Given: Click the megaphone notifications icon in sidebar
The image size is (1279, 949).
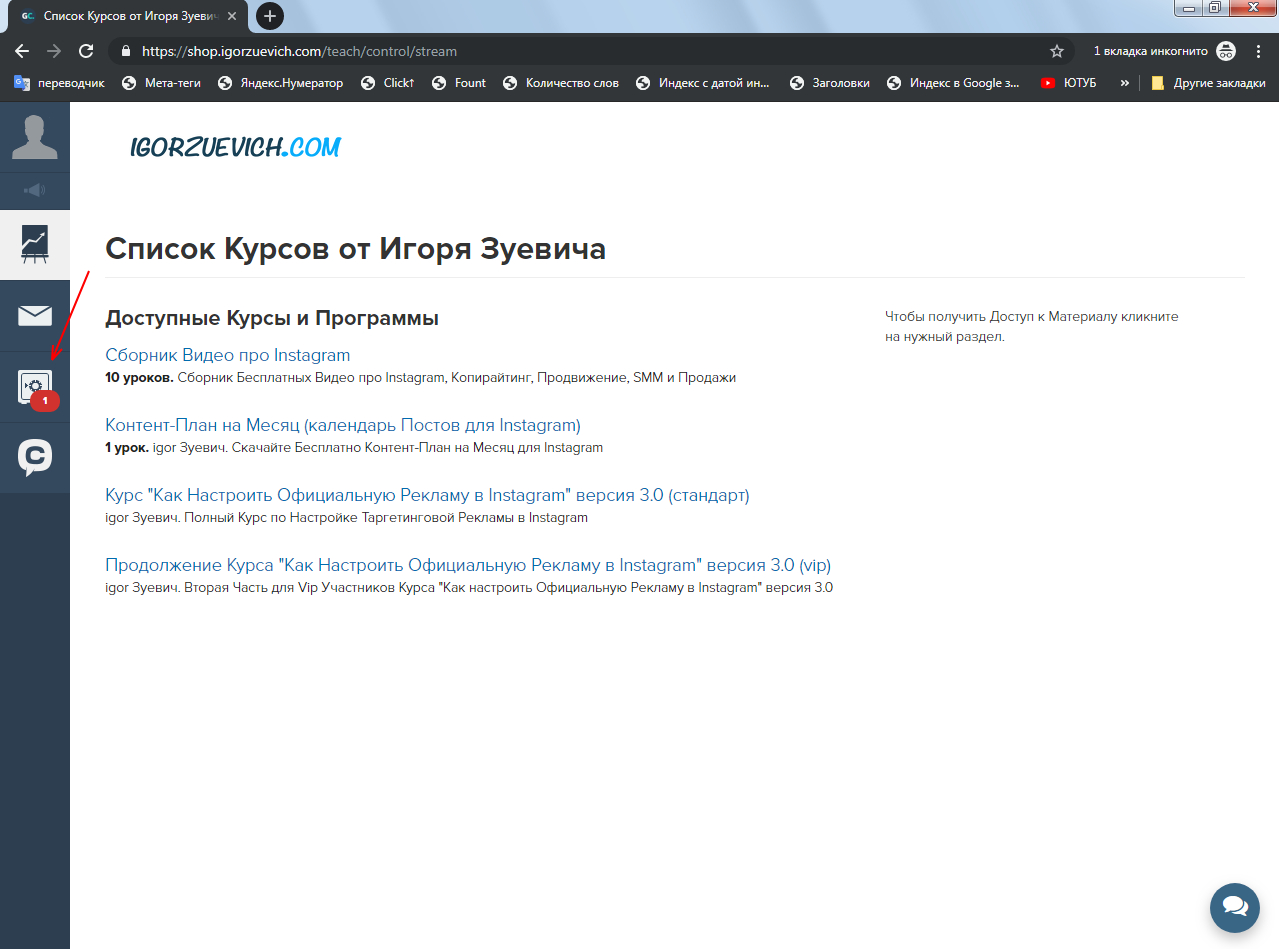Looking at the screenshot, I should (35, 190).
